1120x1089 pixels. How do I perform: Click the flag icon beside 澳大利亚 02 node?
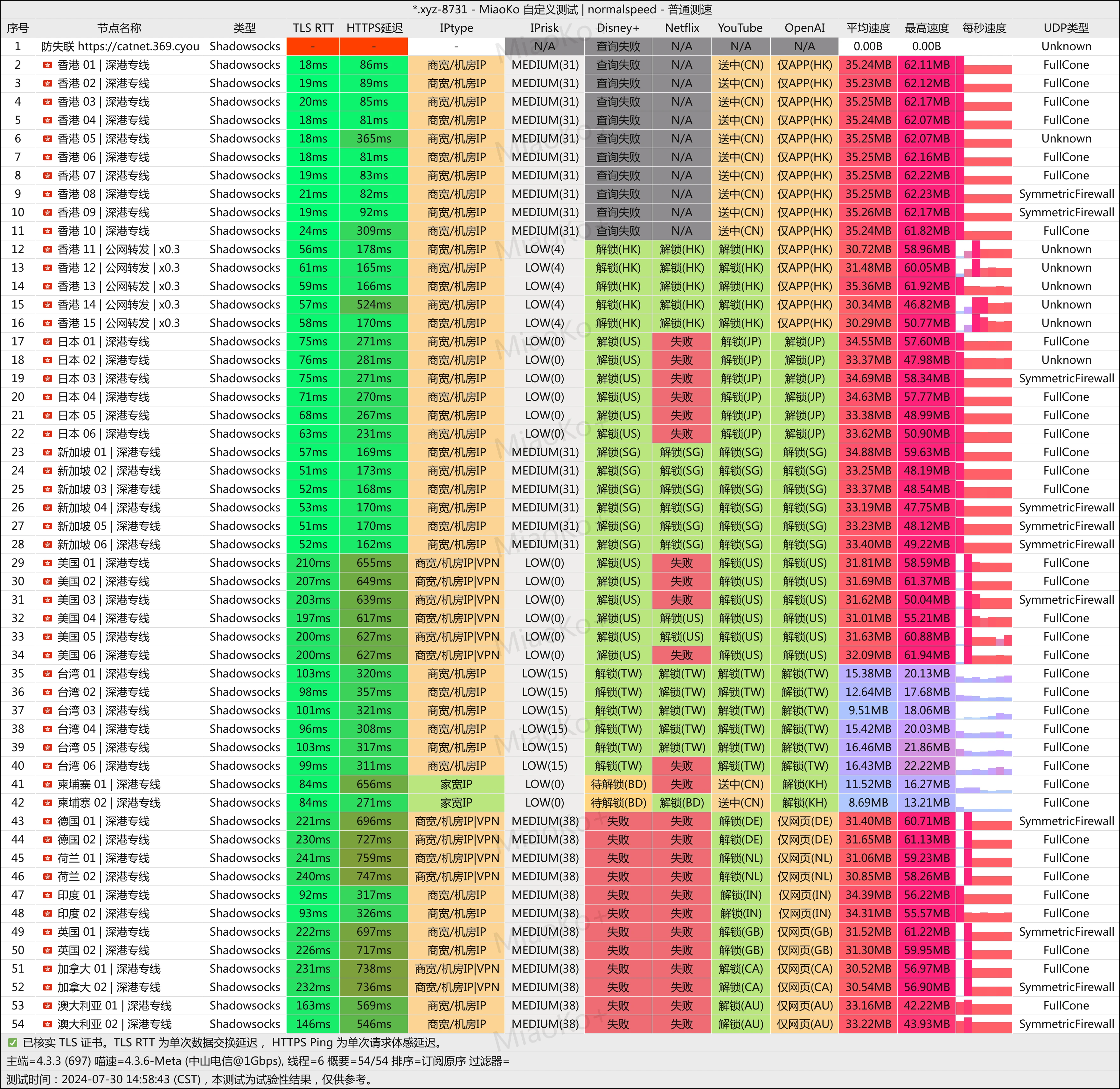(x=47, y=1024)
